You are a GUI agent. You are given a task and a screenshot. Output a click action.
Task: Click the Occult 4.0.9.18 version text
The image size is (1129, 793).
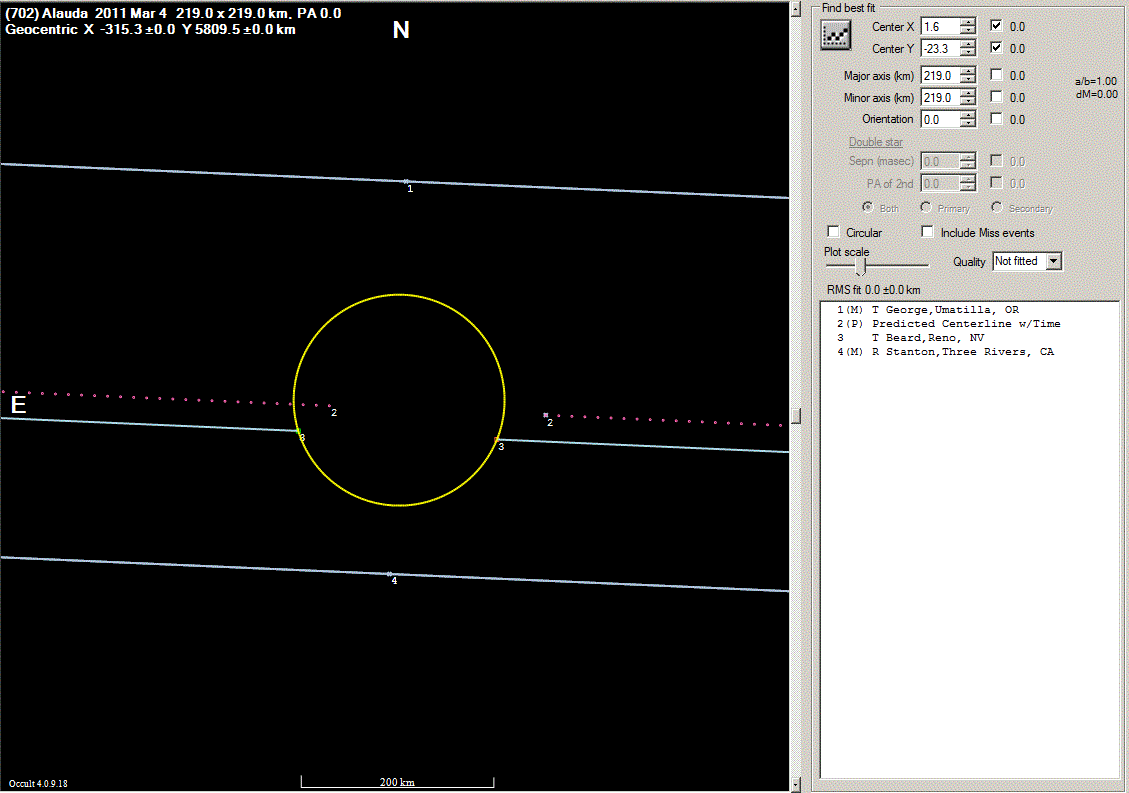38,784
